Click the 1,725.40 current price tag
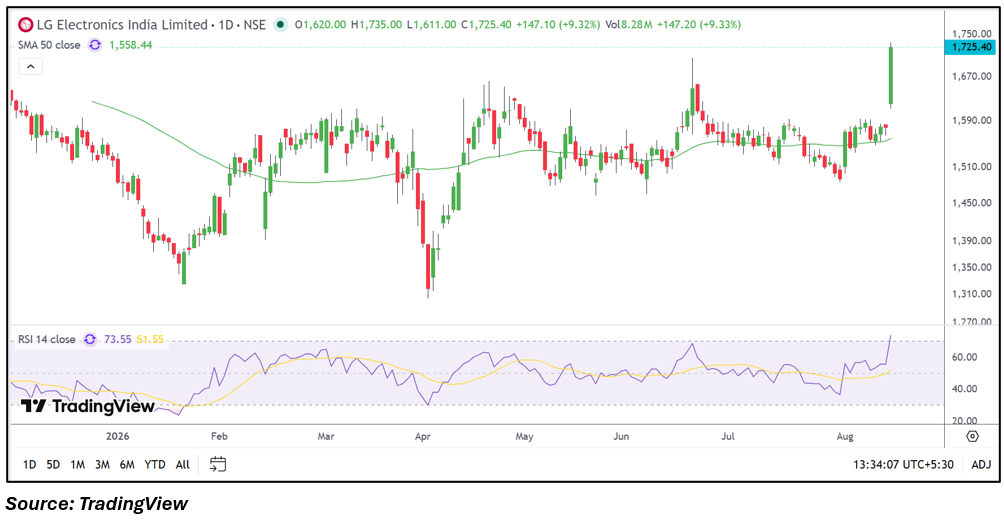 click(x=971, y=47)
